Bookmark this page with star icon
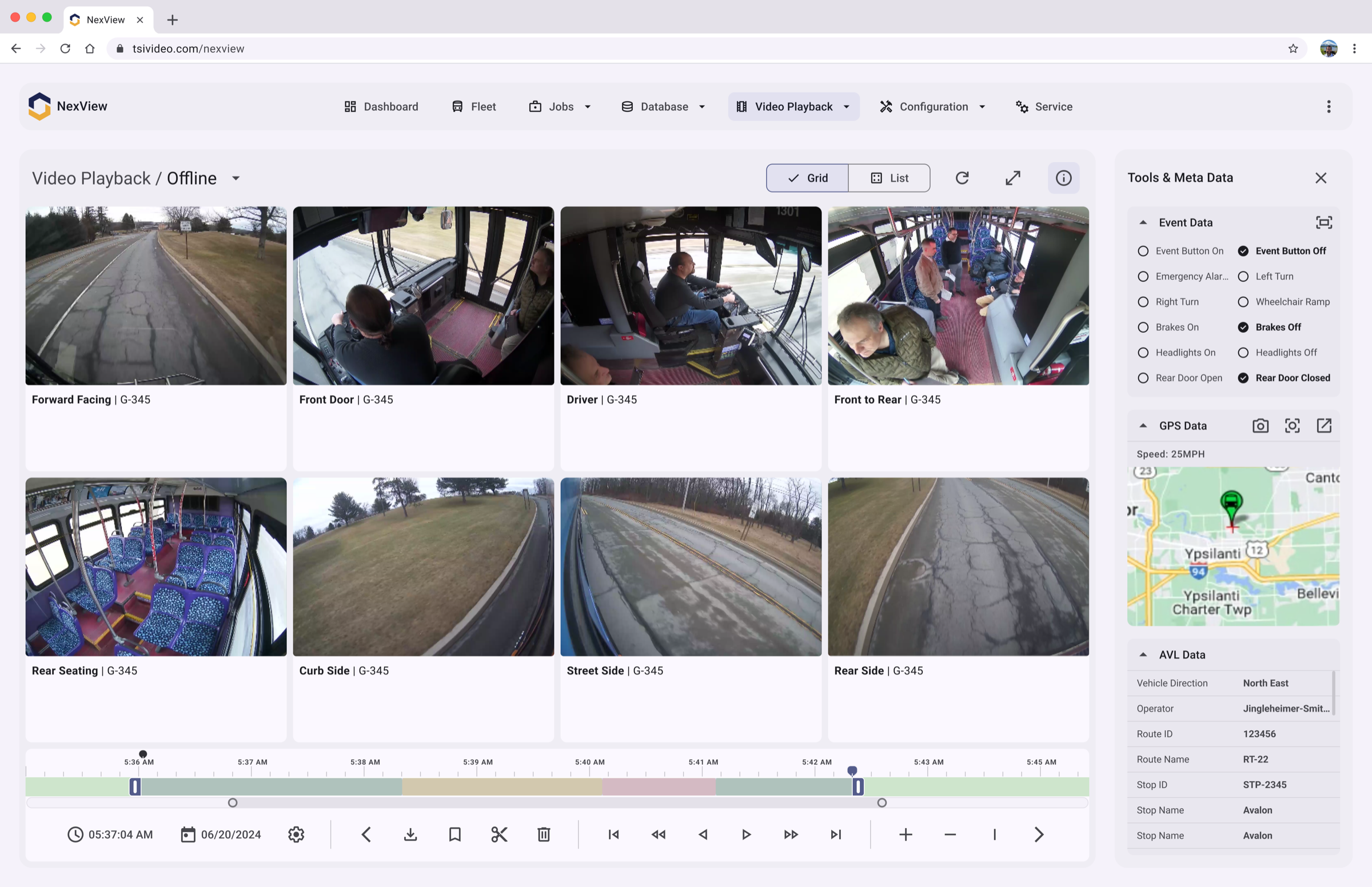Screen dimensions: 1372x887 click(1293, 49)
